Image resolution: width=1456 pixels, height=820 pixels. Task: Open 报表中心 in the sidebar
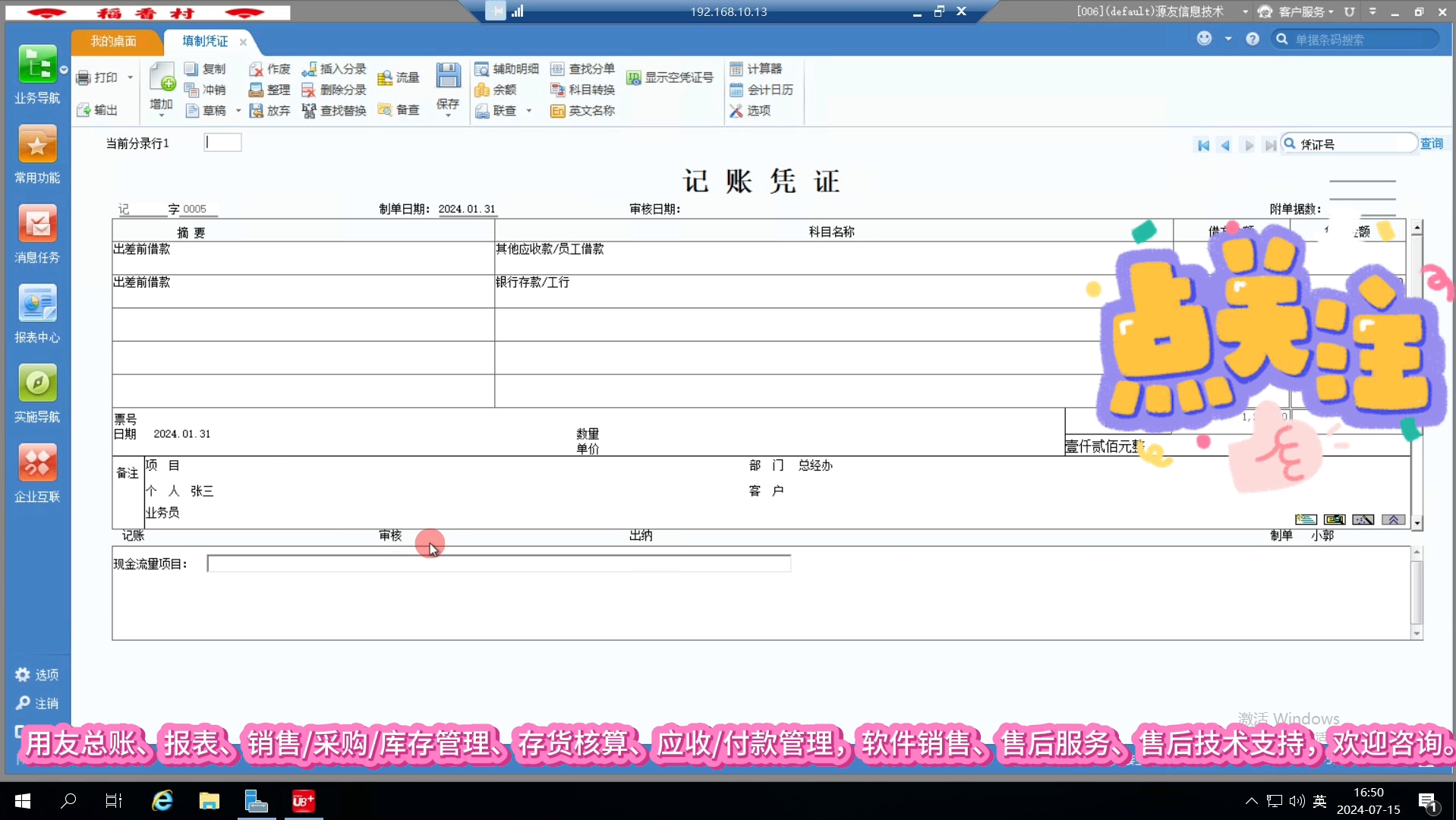pyautogui.click(x=36, y=314)
